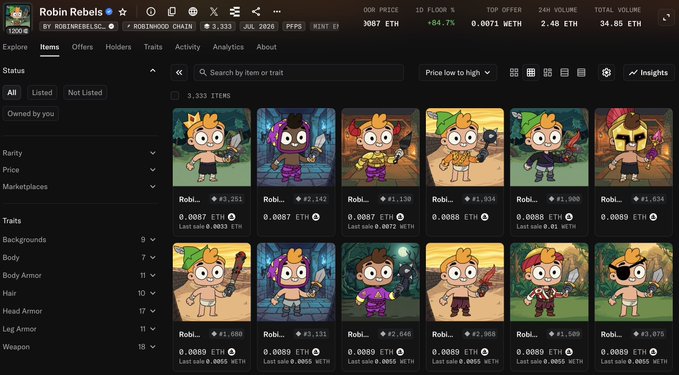Expand the stats panel at top right
This screenshot has width=679, height=375.
pos(666,17)
